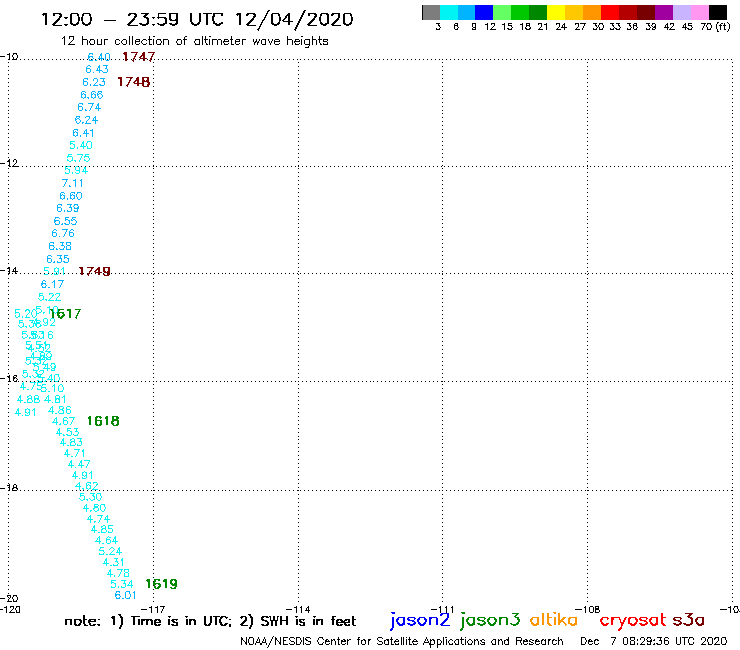
Task: Click the wave height value '6.17'
Action: point(52,284)
